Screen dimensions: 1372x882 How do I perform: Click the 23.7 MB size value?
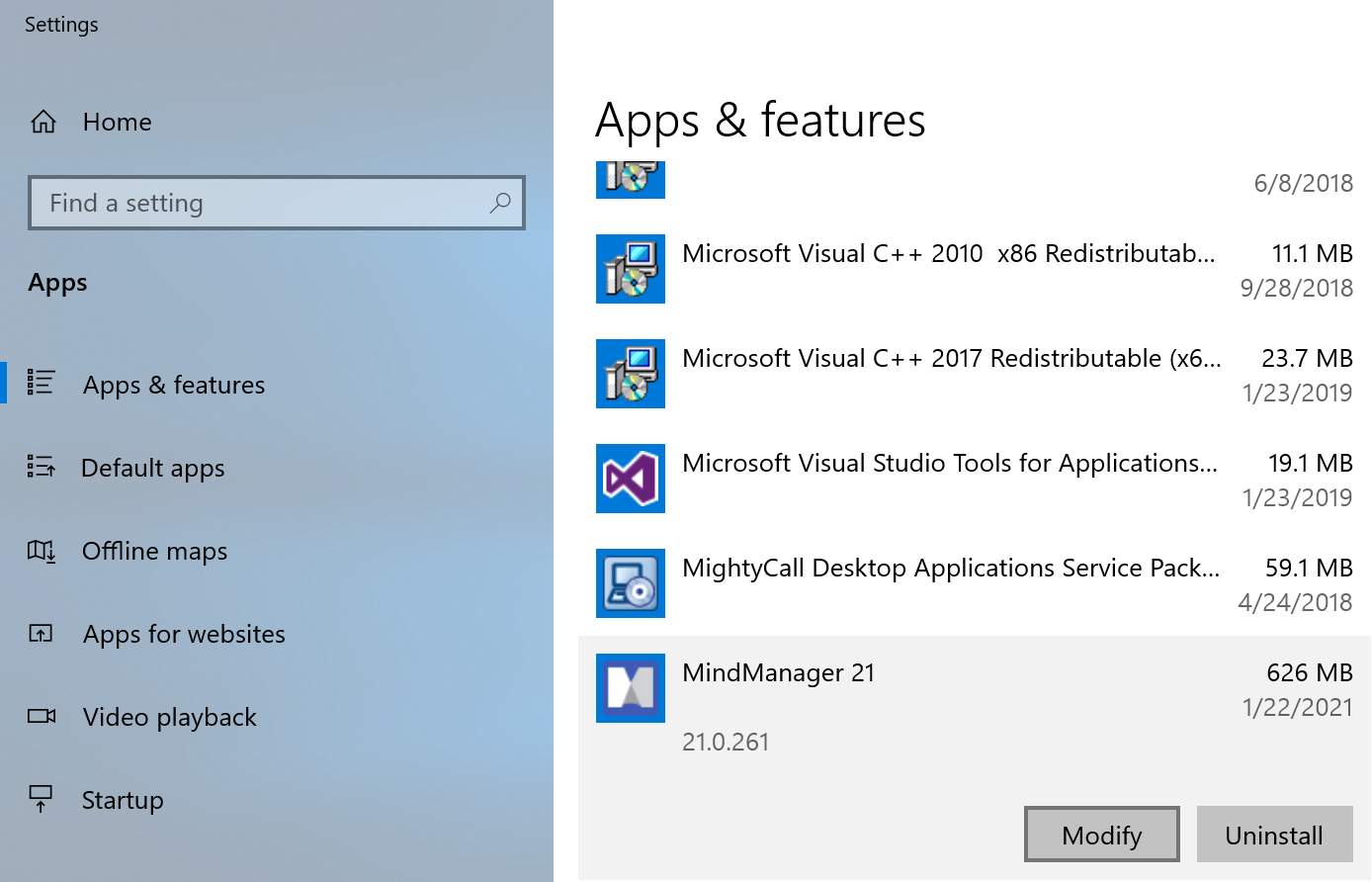(x=1308, y=358)
